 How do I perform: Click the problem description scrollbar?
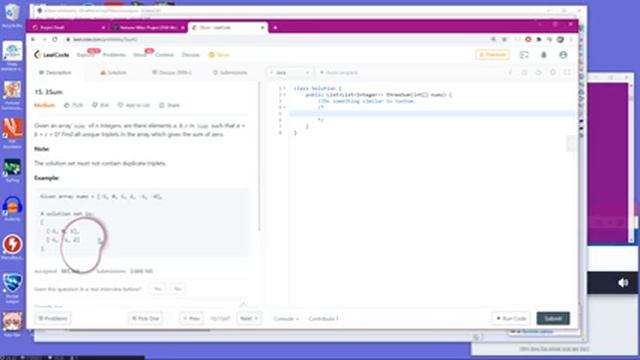pos(259,157)
